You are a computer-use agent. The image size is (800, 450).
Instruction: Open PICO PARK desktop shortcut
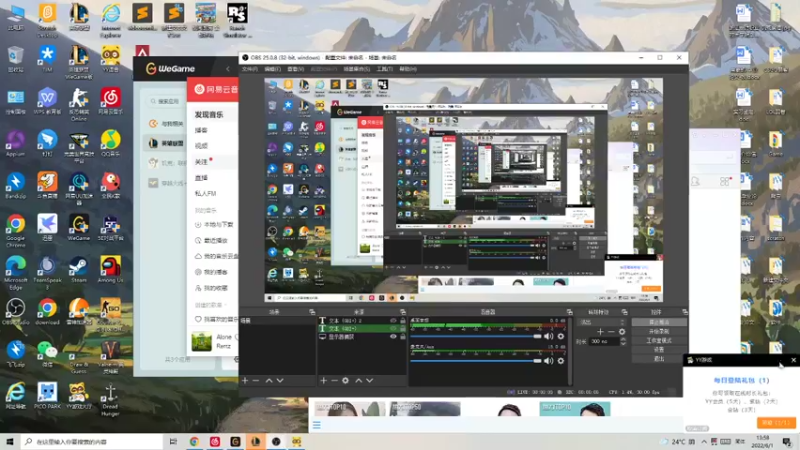pos(47,396)
